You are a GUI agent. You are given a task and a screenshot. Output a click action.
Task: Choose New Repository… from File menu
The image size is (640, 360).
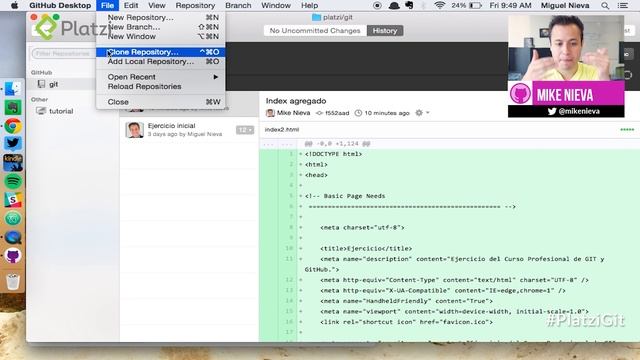(x=160, y=18)
